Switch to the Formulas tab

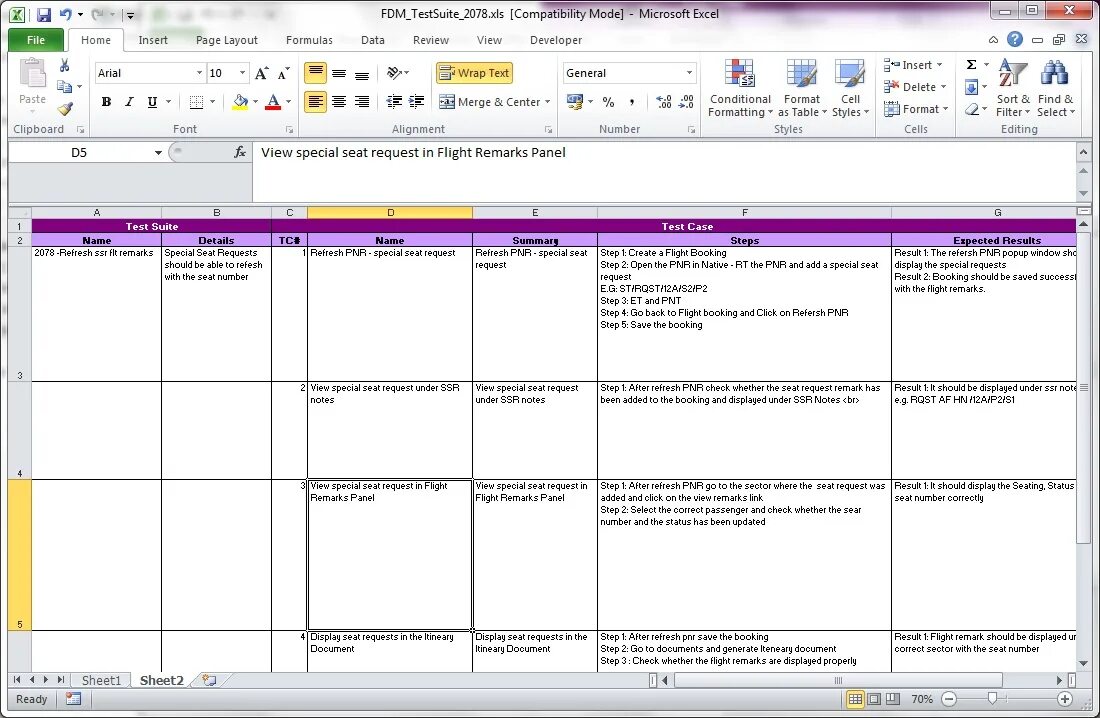tap(309, 40)
